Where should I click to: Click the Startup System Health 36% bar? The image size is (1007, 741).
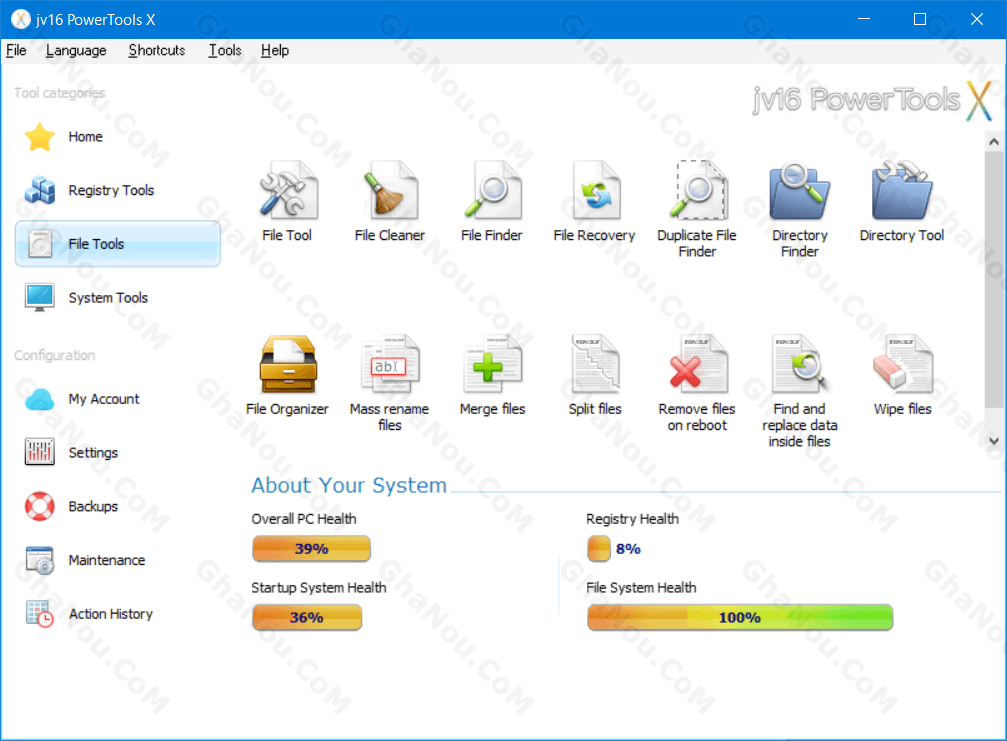(307, 617)
